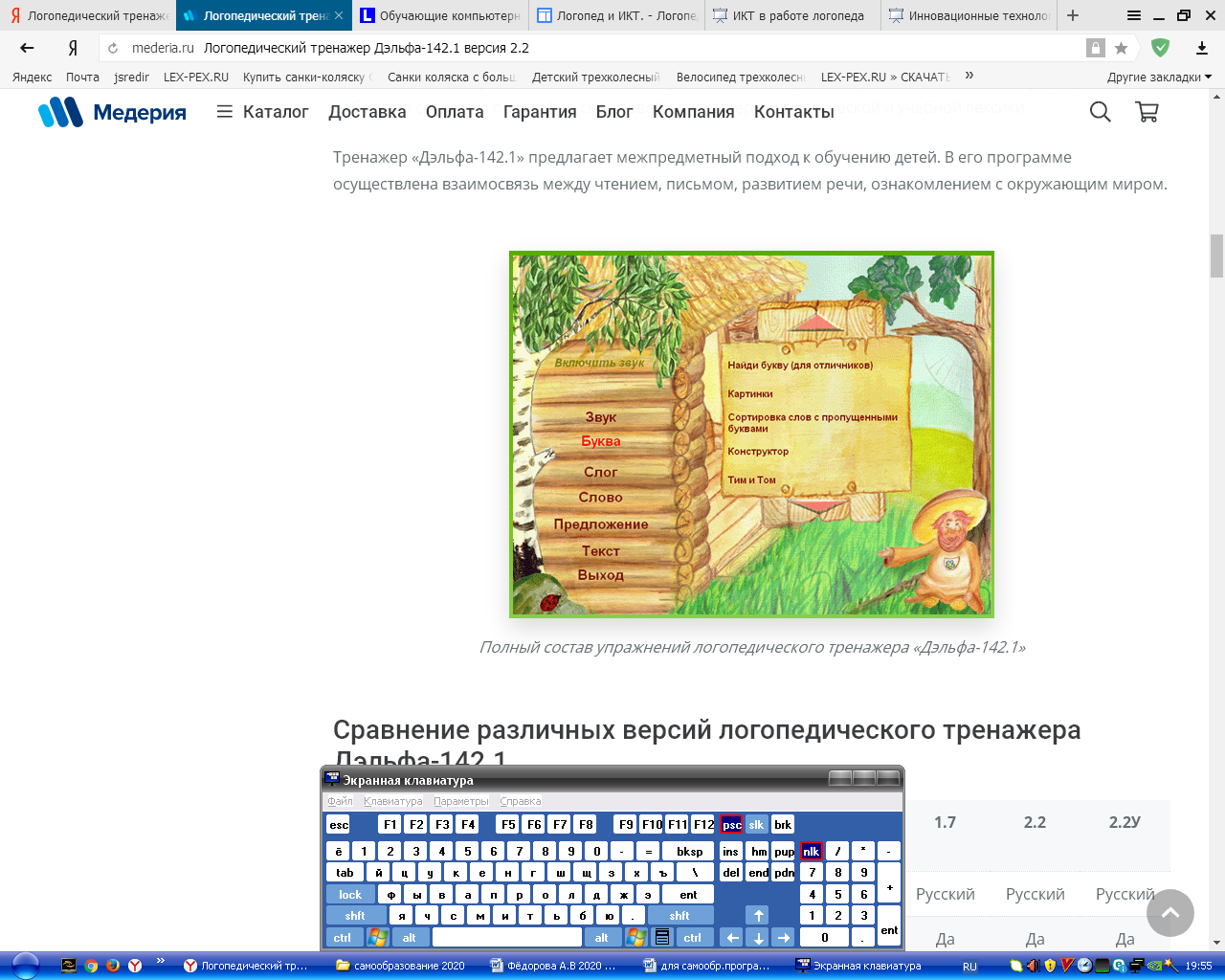Click the scroll-to-top round button
The height and width of the screenshot is (980, 1225).
[1170, 913]
